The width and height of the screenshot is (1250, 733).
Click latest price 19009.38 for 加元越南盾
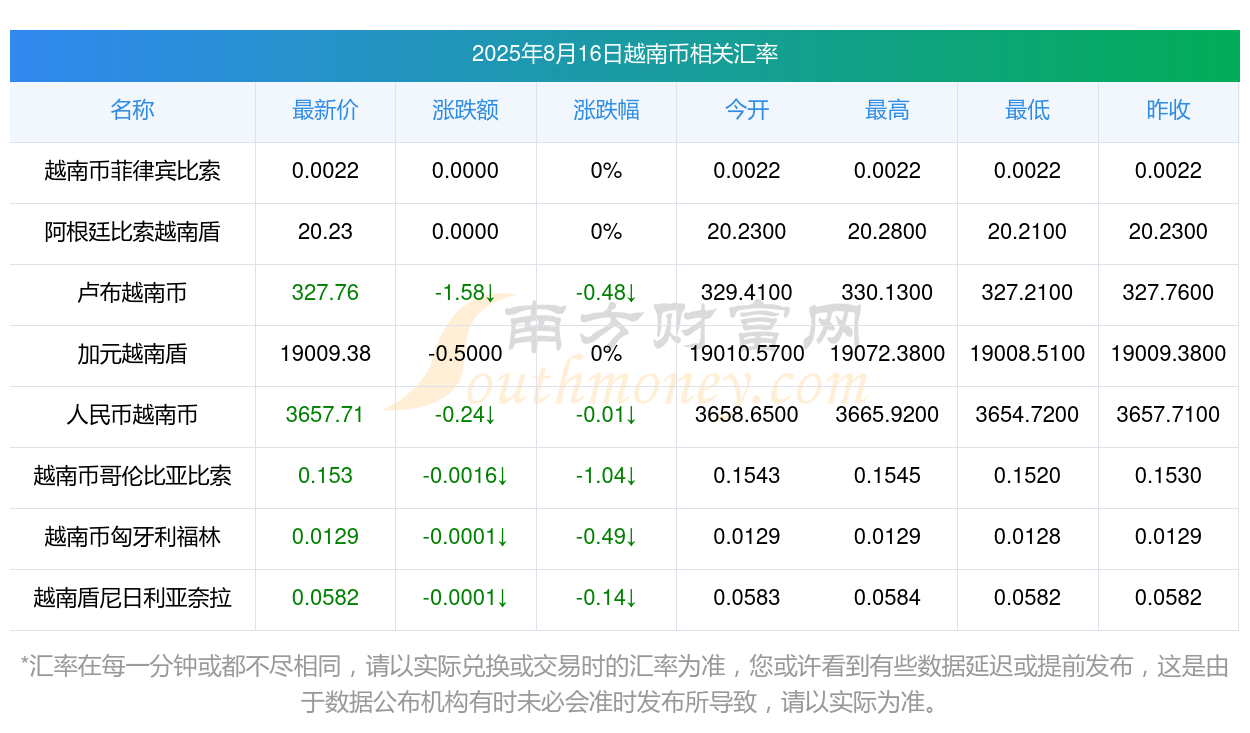tap(325, 354)
